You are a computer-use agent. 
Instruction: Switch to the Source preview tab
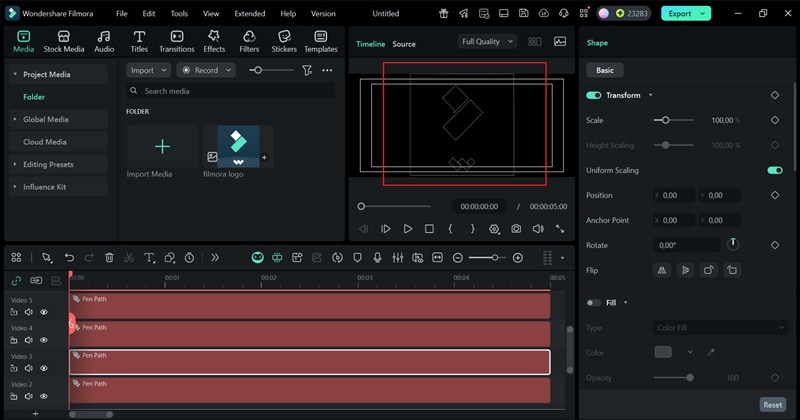coord(404,44)
